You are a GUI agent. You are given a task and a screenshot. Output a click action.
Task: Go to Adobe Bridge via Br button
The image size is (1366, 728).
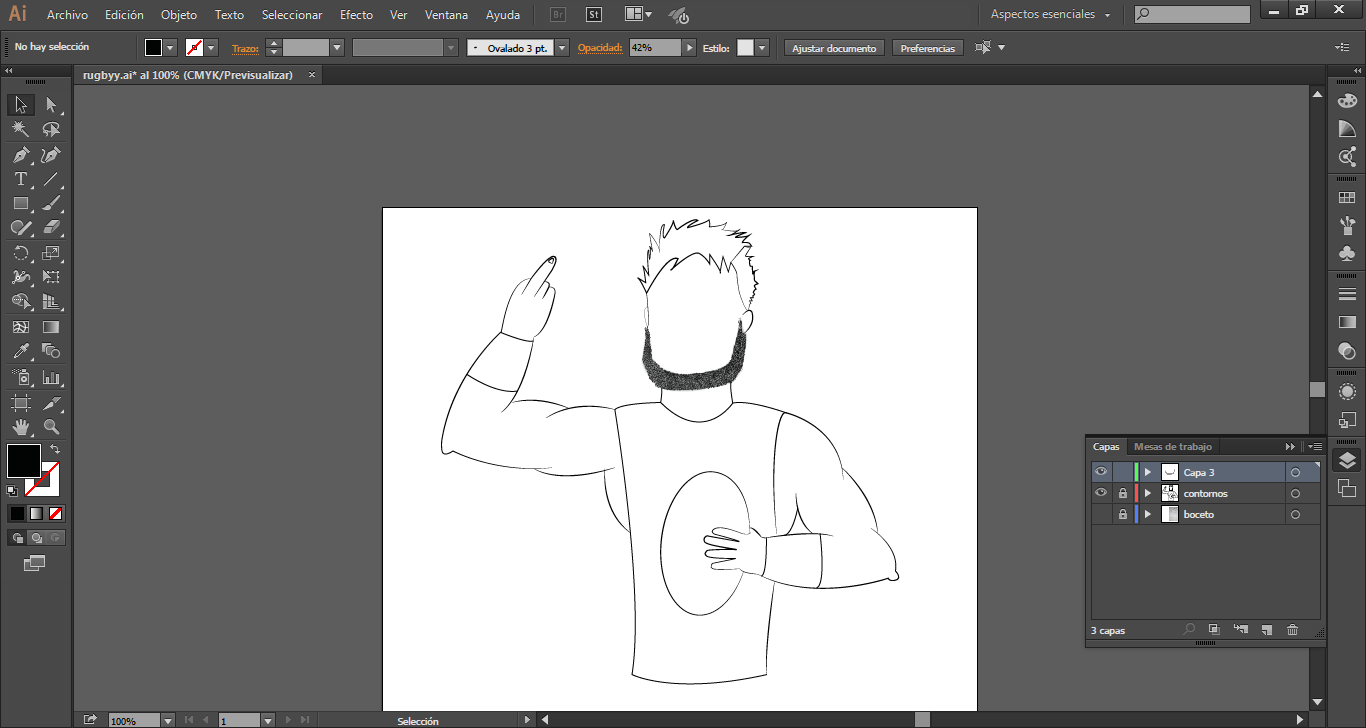coord(558,15)
